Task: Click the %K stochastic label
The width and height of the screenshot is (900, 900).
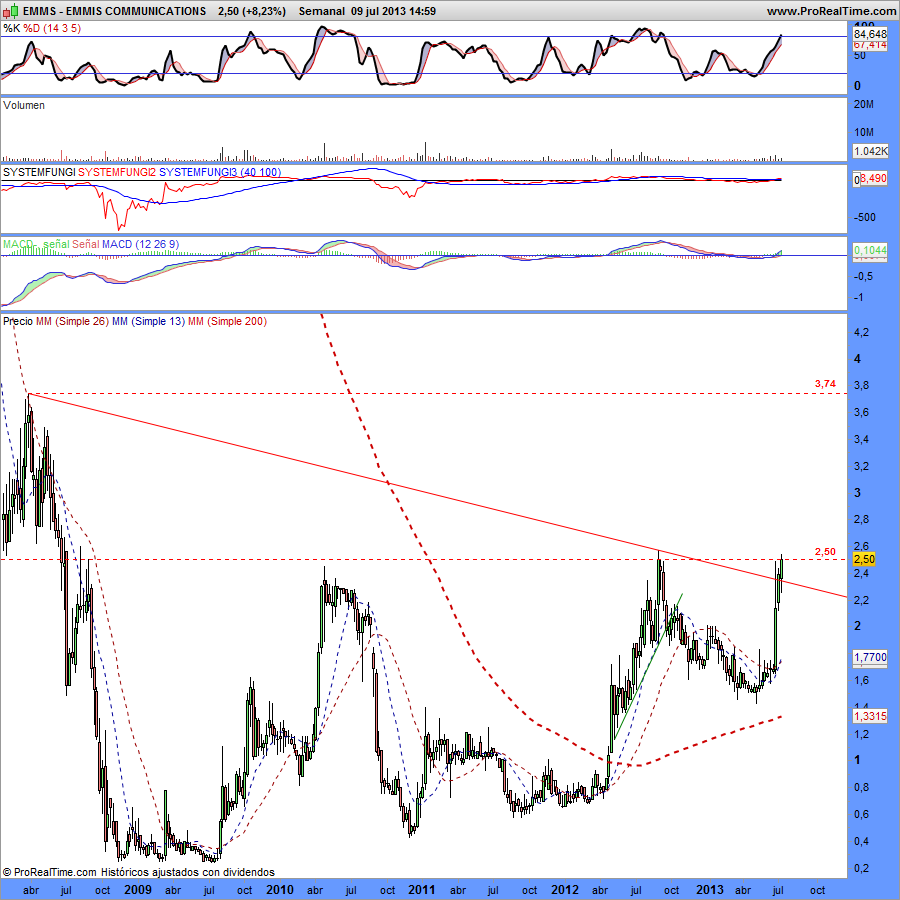Action: click(x=11, y=28)
